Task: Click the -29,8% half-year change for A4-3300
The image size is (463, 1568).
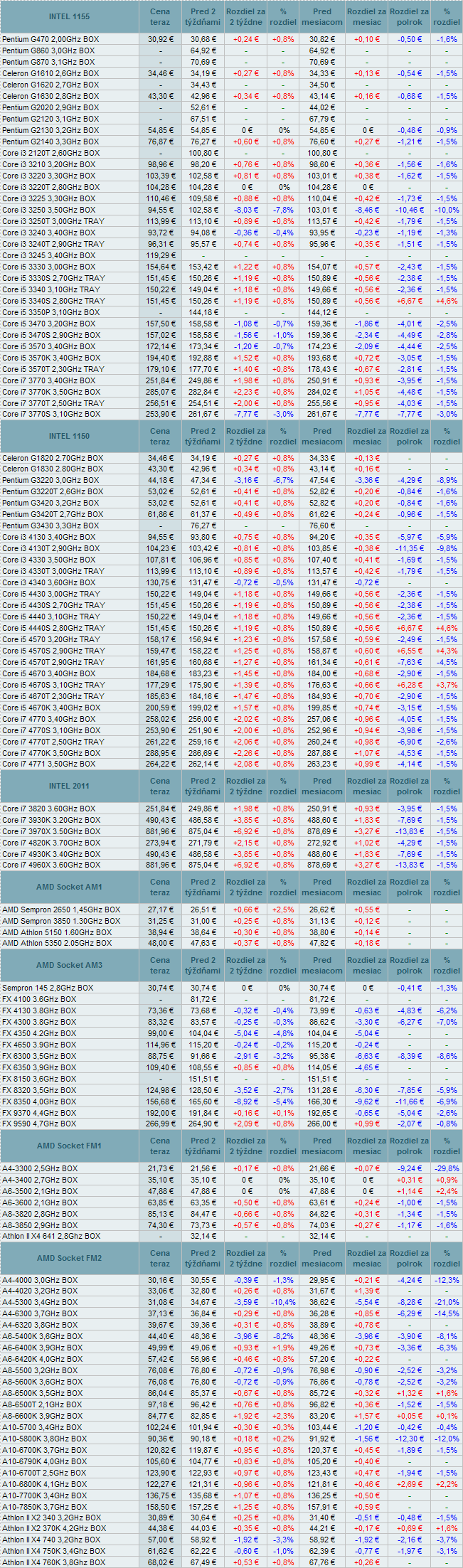Action: 447,1170
